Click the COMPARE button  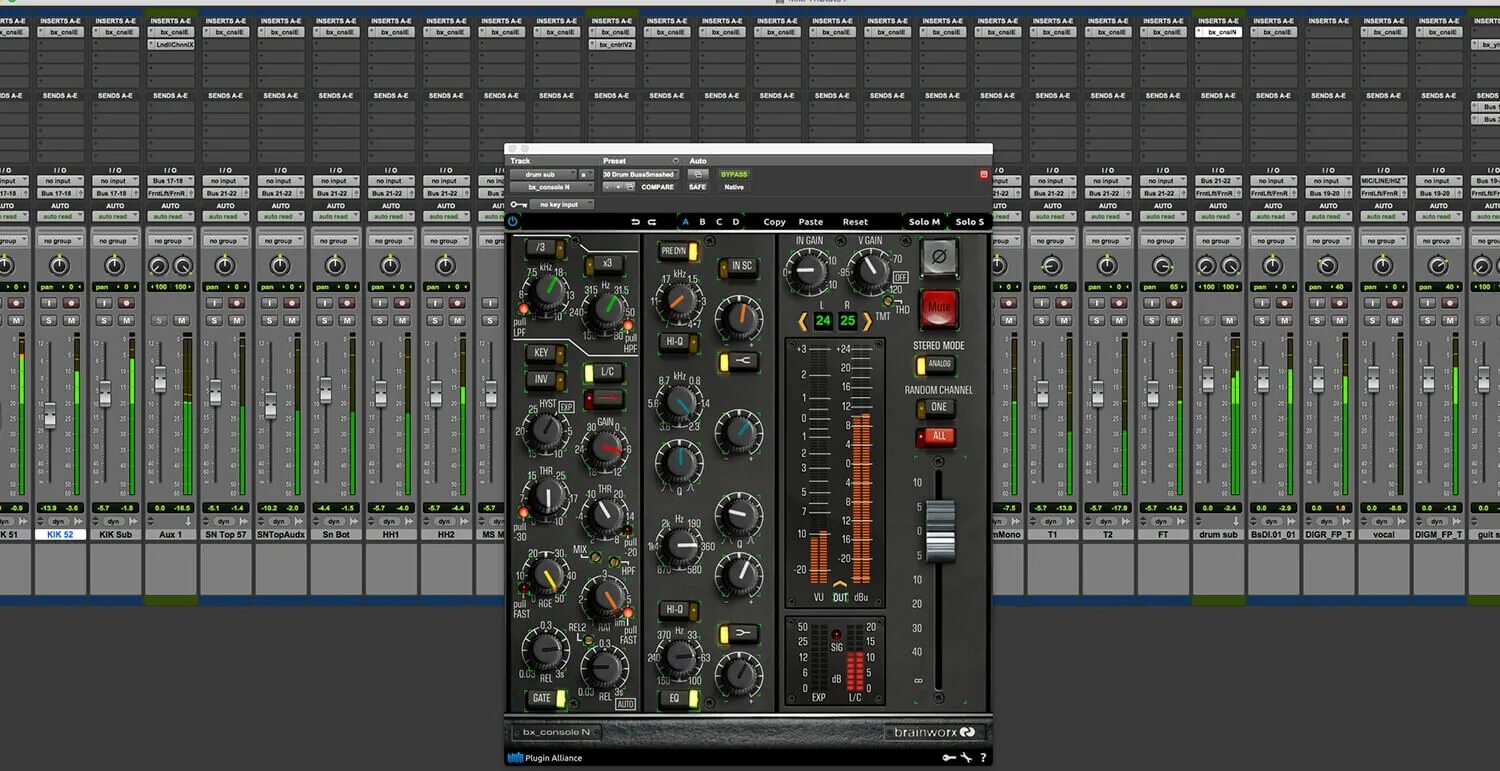point(657,187)
